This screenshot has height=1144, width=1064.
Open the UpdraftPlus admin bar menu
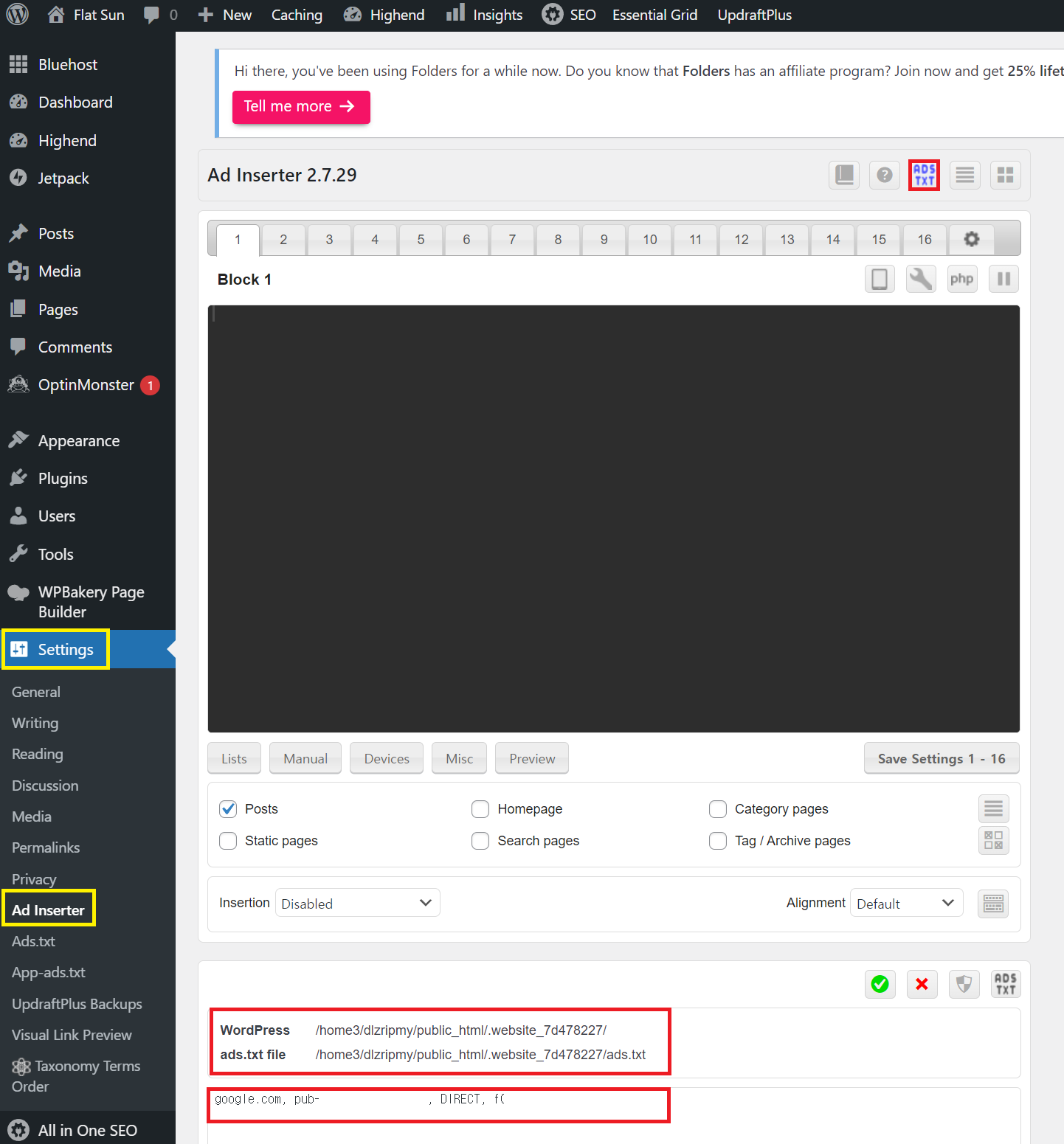coord(754,15)
